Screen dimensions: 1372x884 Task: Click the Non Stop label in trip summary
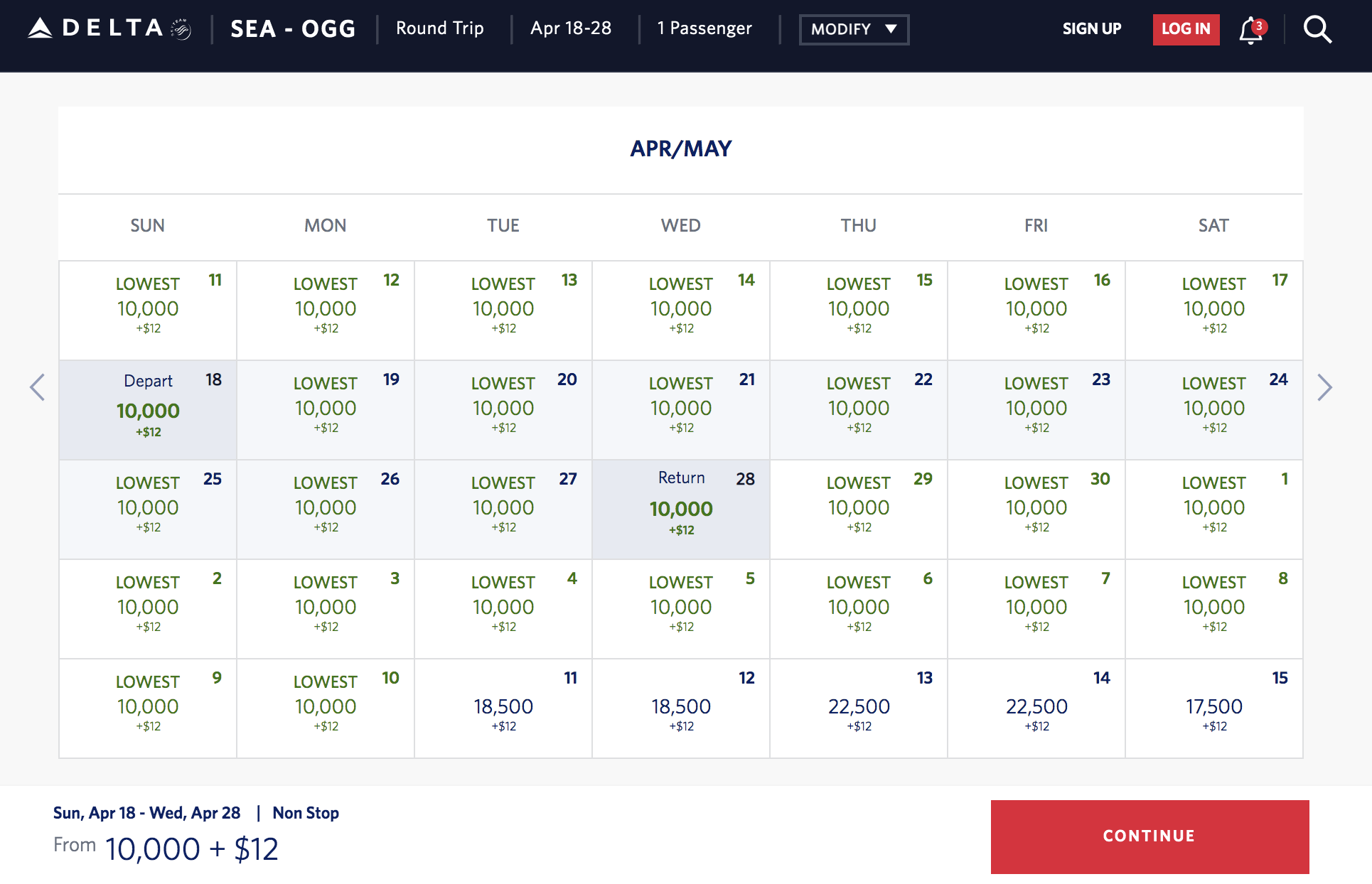(306, 813)
